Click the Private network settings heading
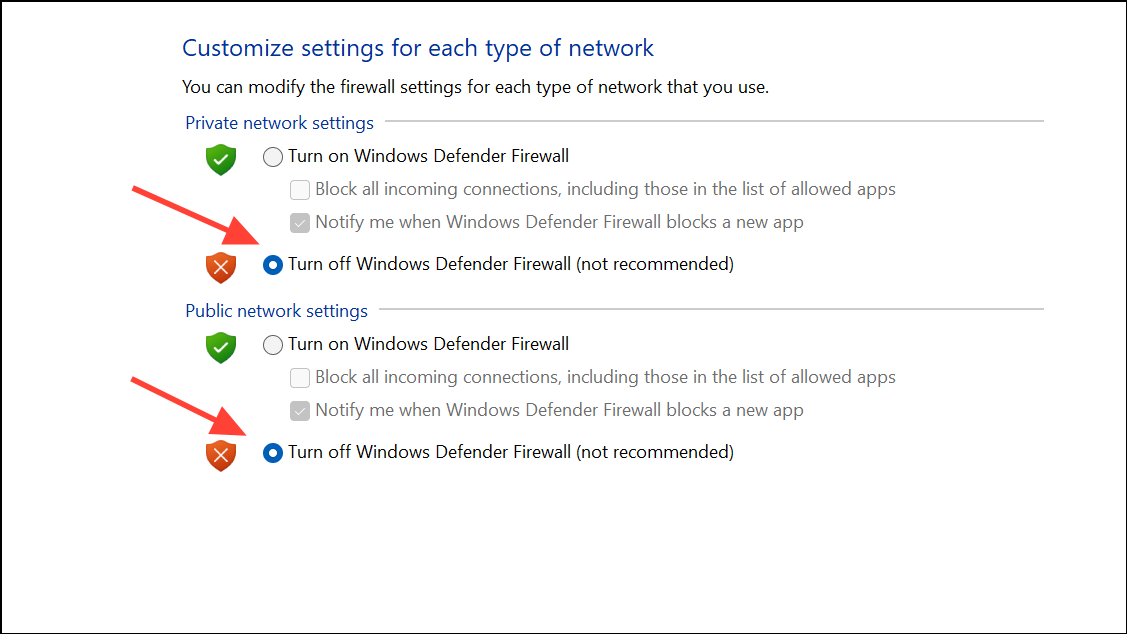 (x=280, y=123)
